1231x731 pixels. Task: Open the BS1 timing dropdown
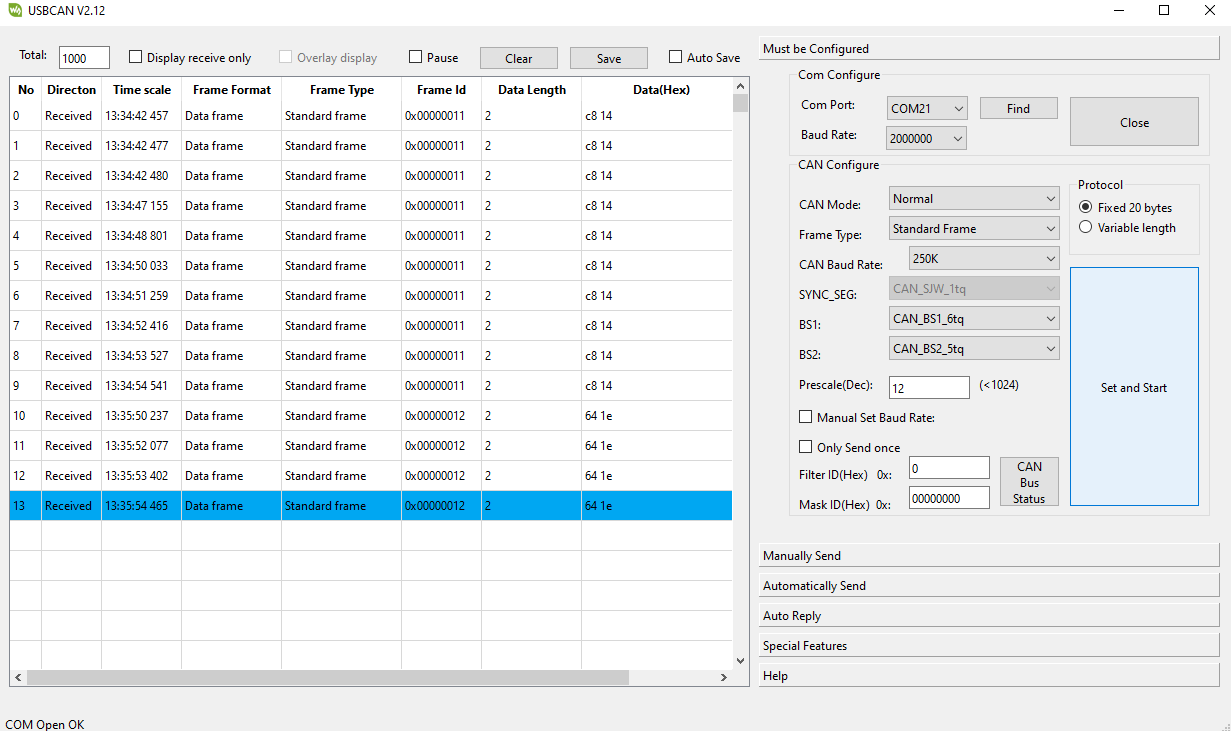[974, 319]
